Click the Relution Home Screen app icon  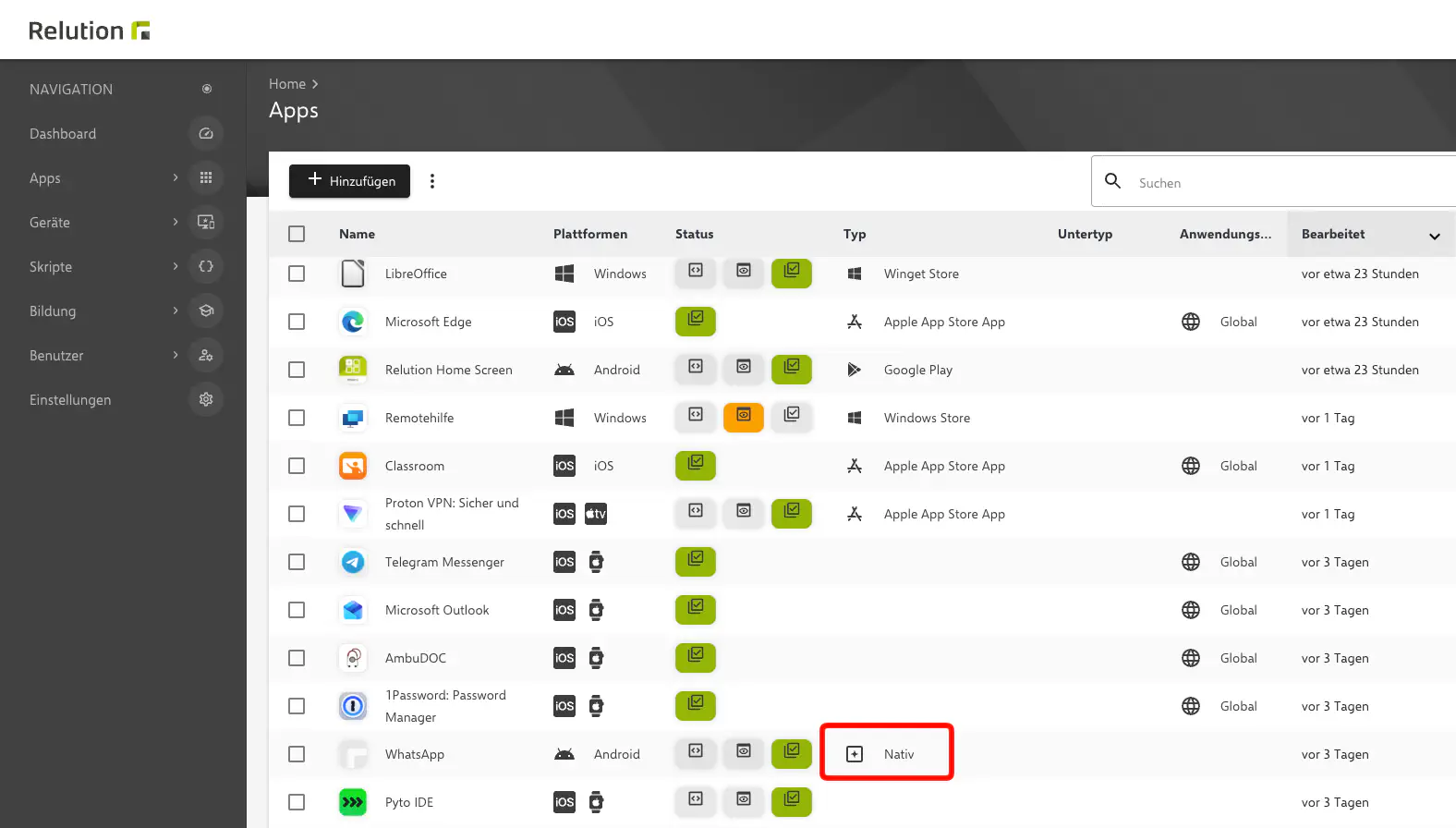(353, 370)
